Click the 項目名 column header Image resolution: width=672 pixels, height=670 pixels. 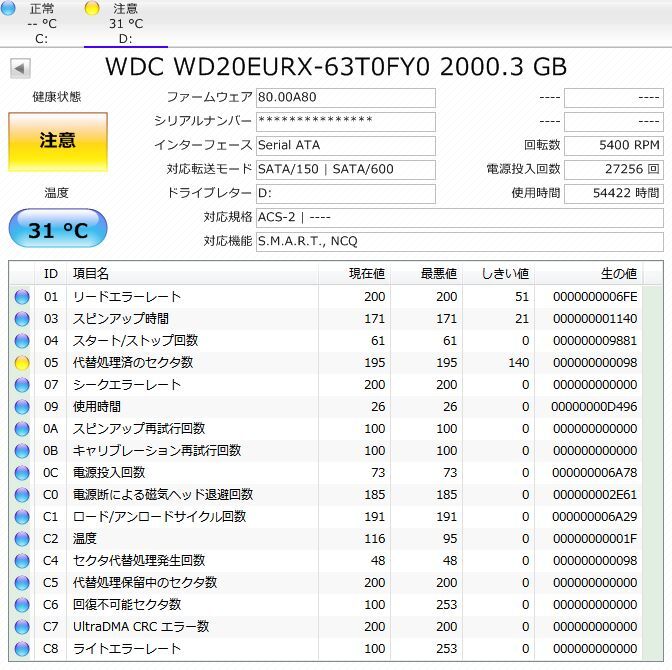[x=192, y=273]
